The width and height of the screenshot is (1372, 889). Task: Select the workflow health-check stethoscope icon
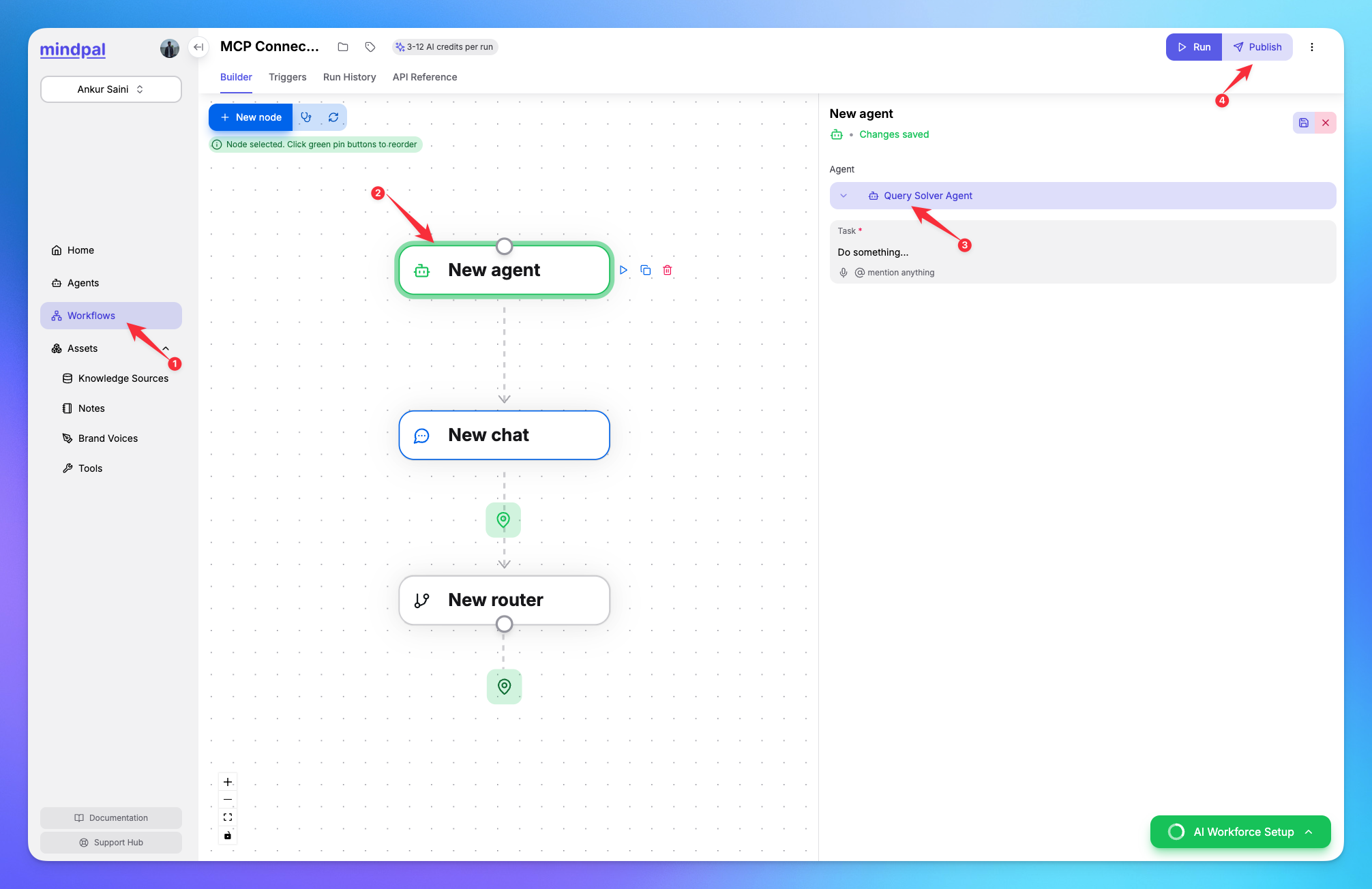coord(306,117)
